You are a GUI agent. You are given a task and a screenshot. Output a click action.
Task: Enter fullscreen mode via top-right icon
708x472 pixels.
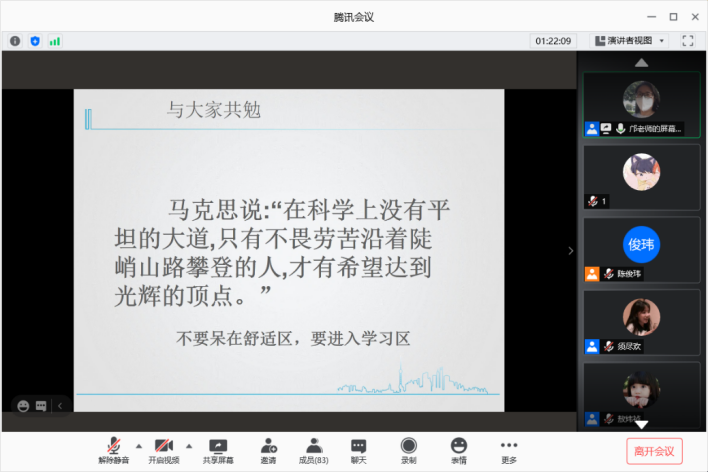point(688,41)
